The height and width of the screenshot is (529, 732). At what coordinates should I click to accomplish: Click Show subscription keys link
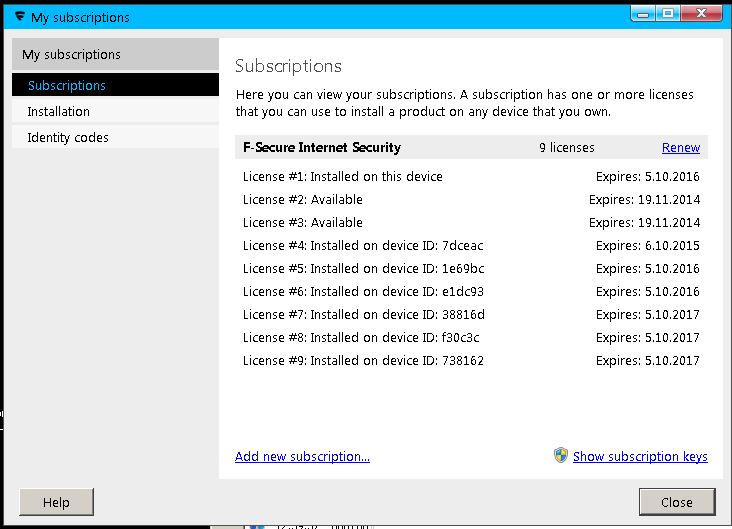pyautogui.click(x=640, y=456)
